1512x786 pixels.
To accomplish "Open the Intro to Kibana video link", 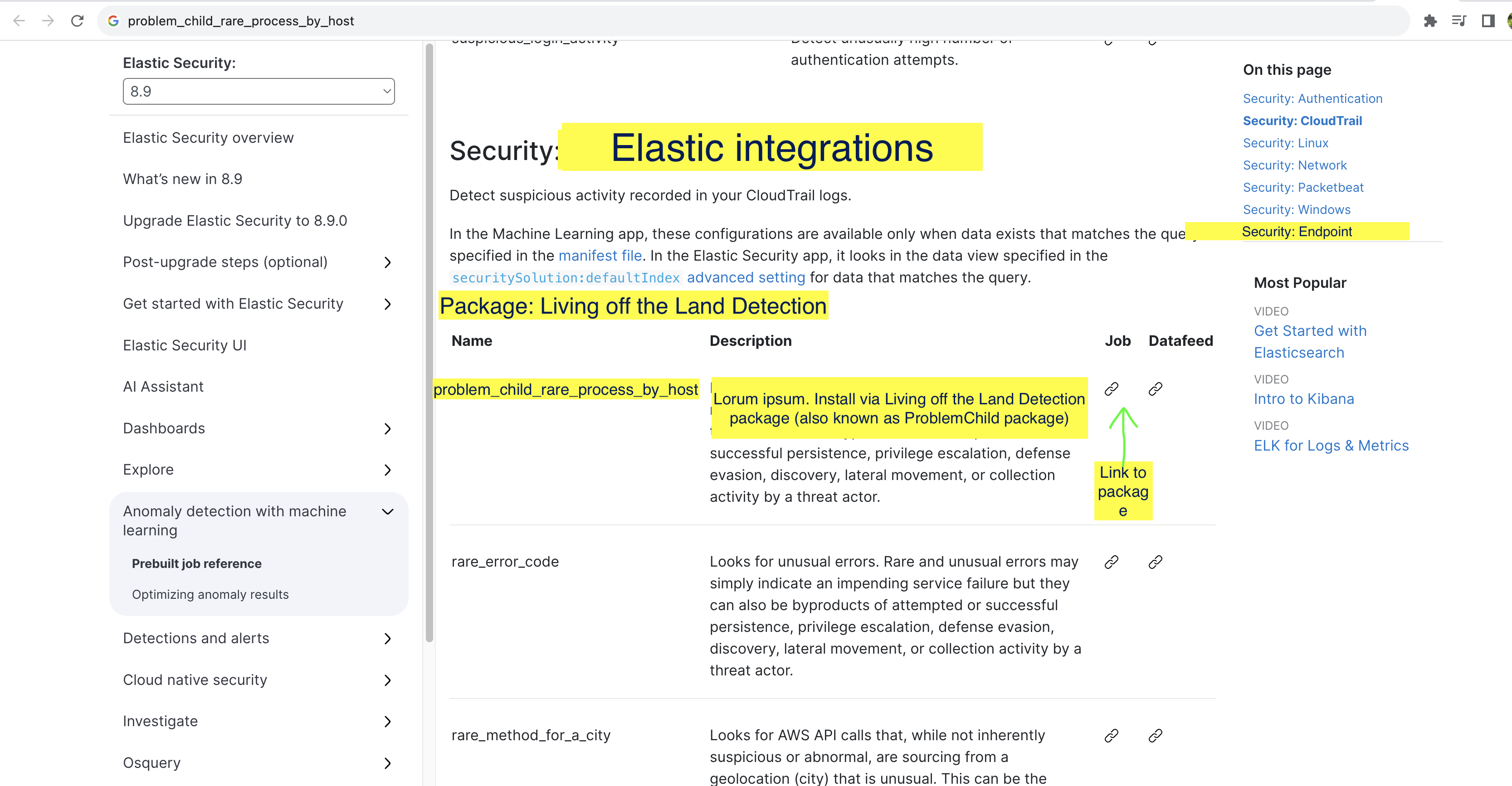I will pyautogui.click(x=1304, y=398).
